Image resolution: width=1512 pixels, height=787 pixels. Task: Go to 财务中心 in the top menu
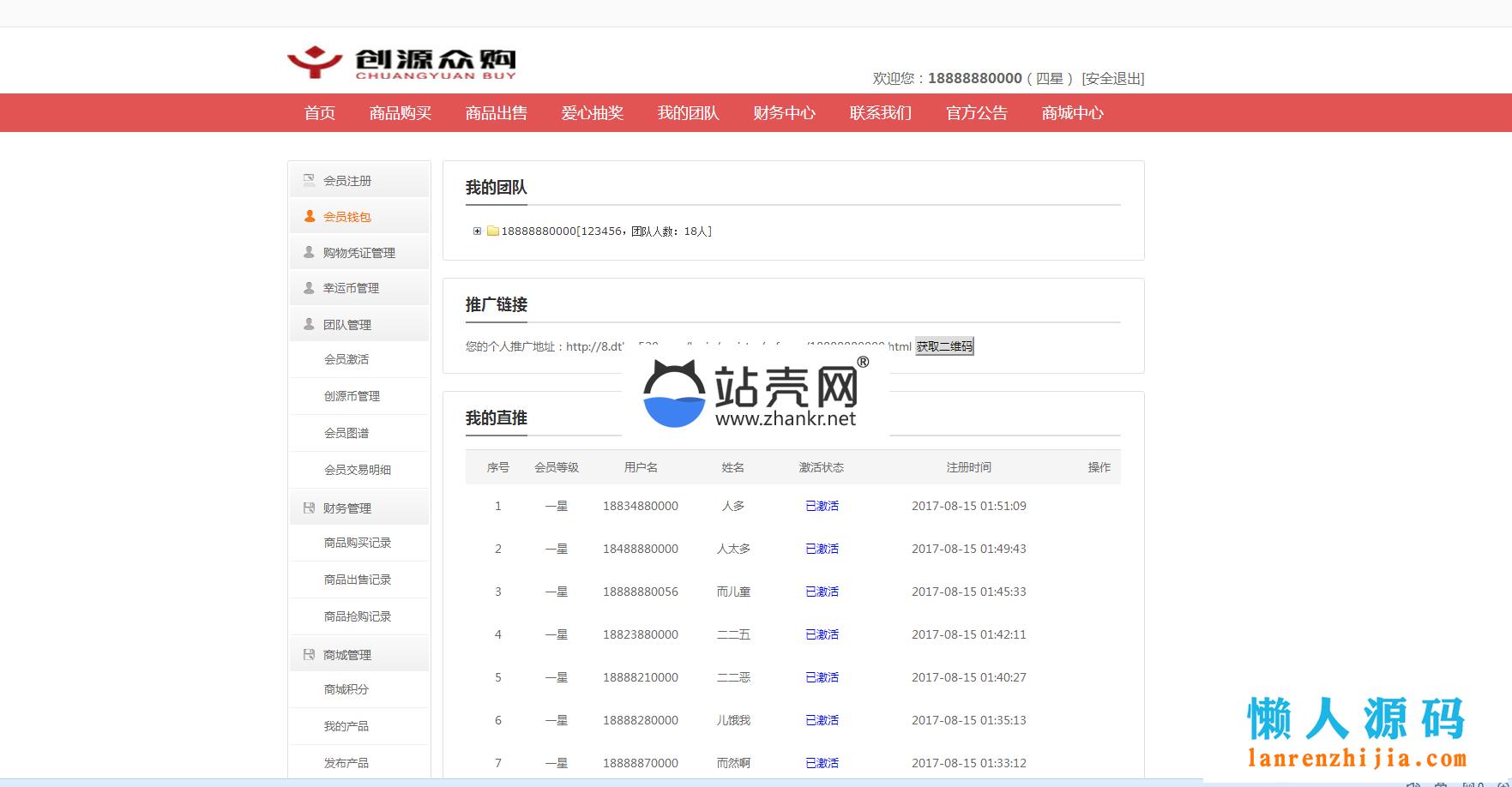point(784,113)
